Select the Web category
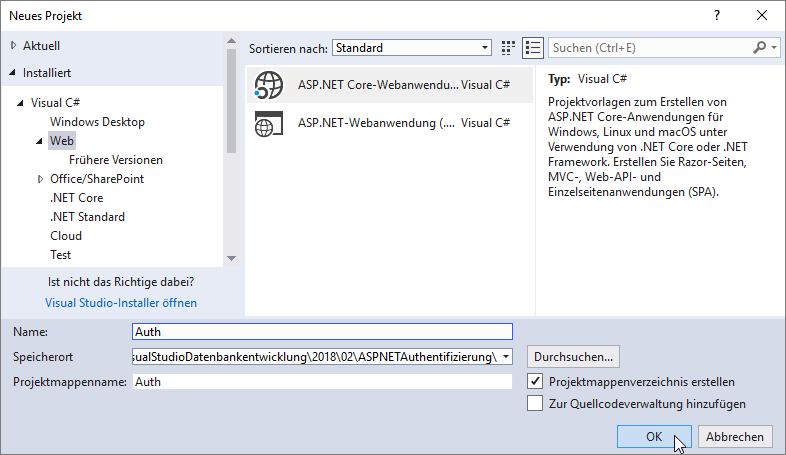This screenshot has width=786, height=455. tap(62, 141)
